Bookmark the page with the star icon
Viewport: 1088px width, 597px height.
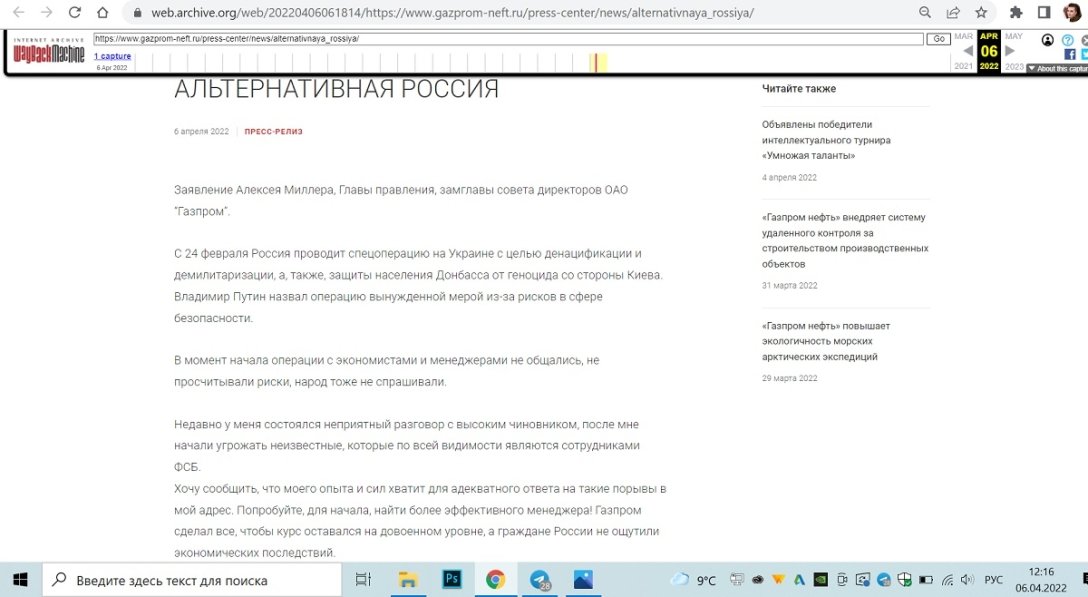(981, 14)
